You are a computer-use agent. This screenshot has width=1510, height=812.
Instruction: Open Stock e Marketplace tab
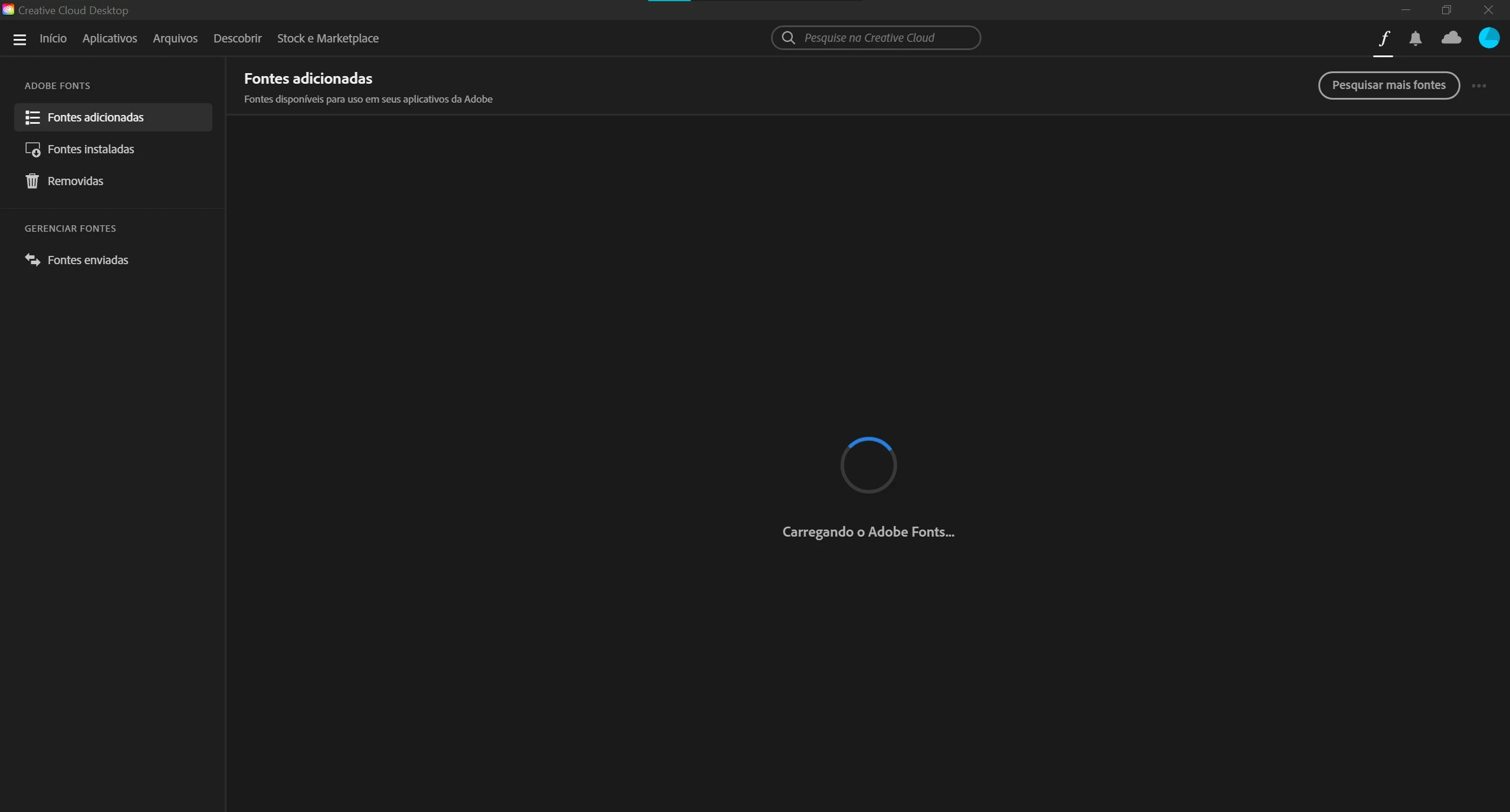click(328, 38)
